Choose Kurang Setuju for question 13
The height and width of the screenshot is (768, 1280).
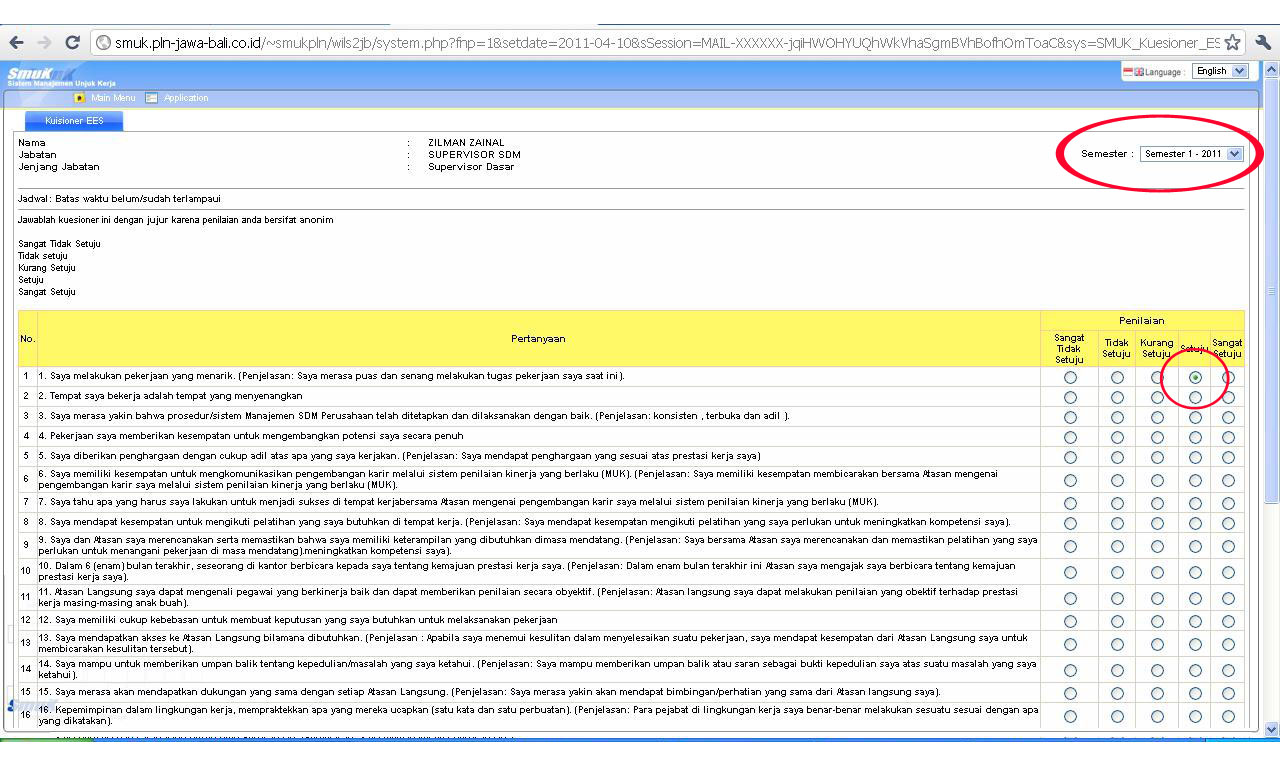(x=1157, y=644)
